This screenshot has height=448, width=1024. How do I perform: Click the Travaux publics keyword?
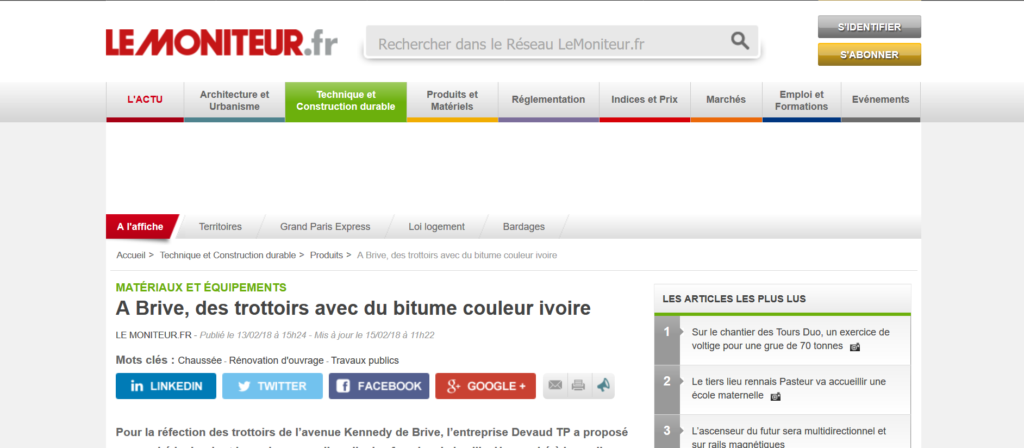(364, 360)
